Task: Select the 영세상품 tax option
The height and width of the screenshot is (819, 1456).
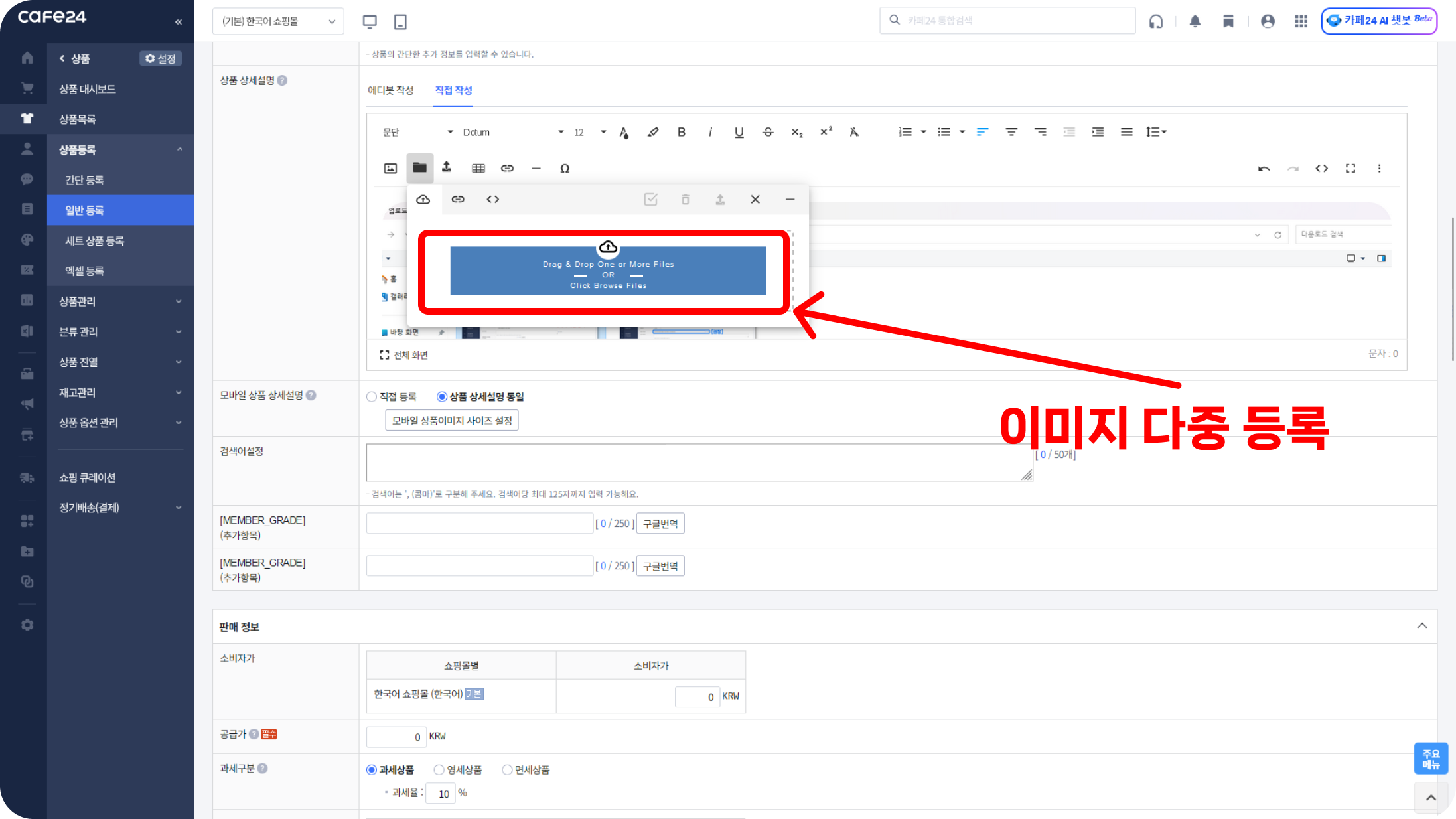Action: tap(439, 769)
